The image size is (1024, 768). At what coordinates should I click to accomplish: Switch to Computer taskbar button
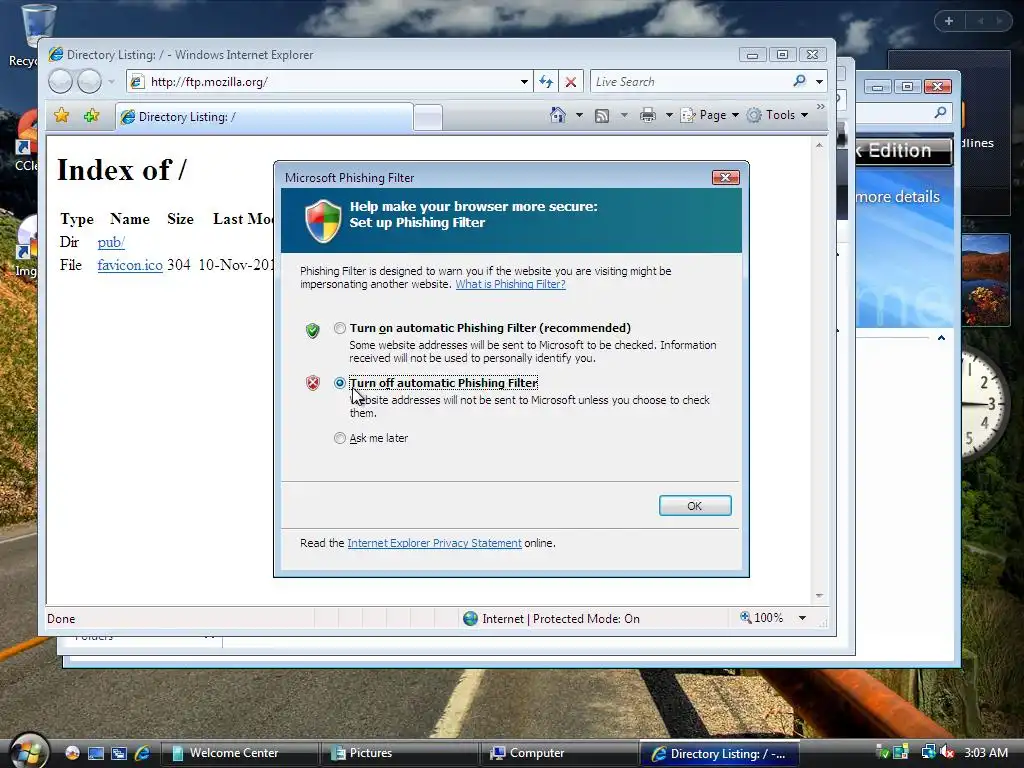pos(560,753)
